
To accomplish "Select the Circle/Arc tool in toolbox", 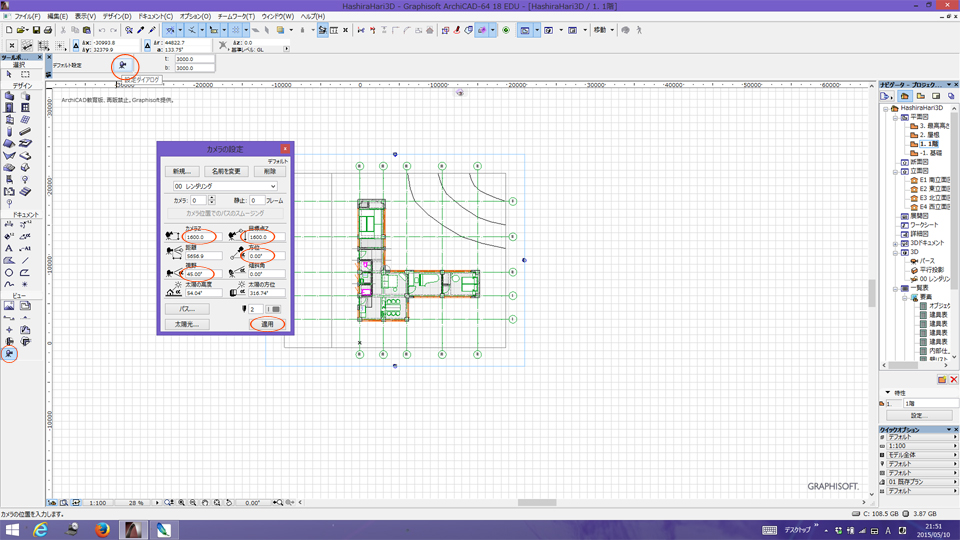I will click(x=9, y=272).
